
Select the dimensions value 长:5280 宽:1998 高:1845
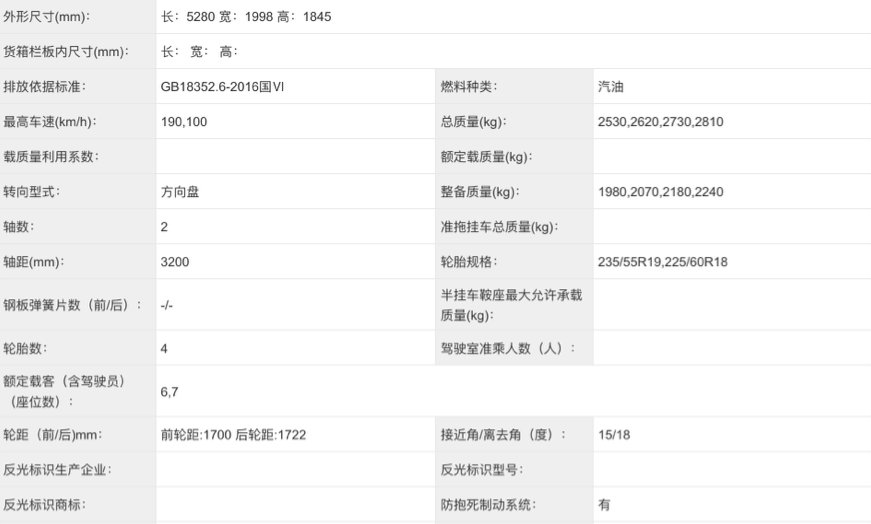point(246,17)
